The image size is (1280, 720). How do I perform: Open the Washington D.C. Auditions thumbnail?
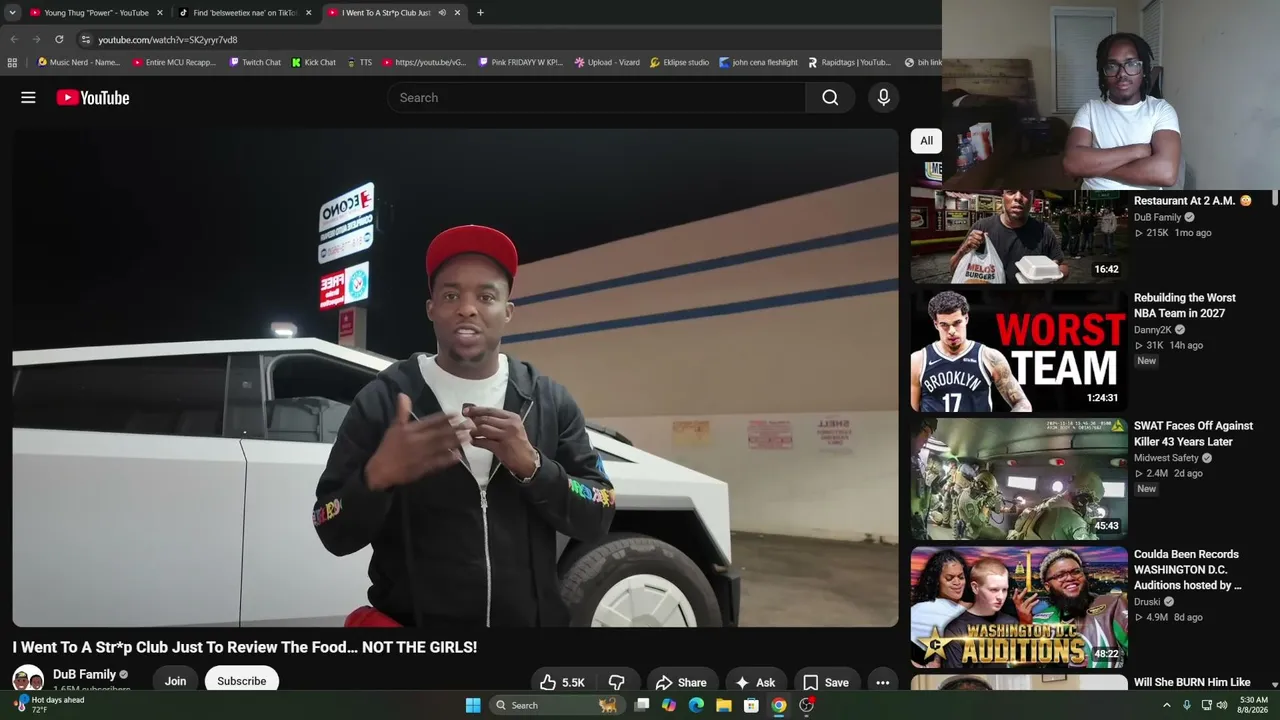click(x=1018, y=606)
